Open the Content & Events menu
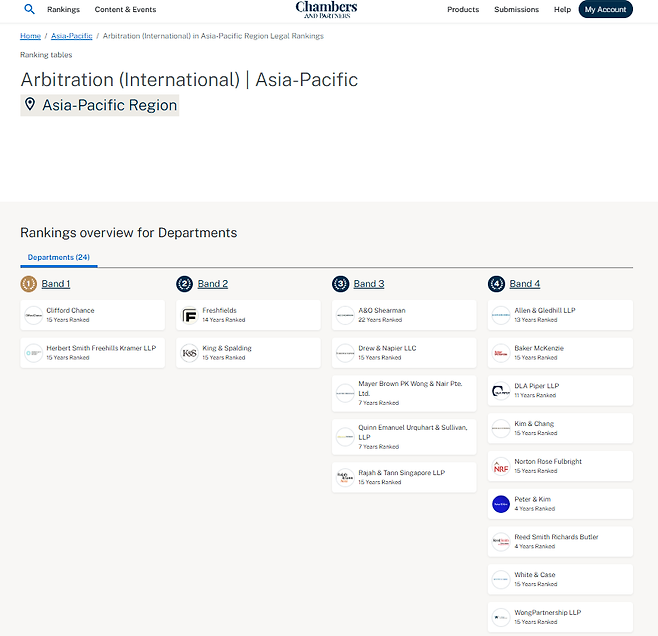 (125, 10)
